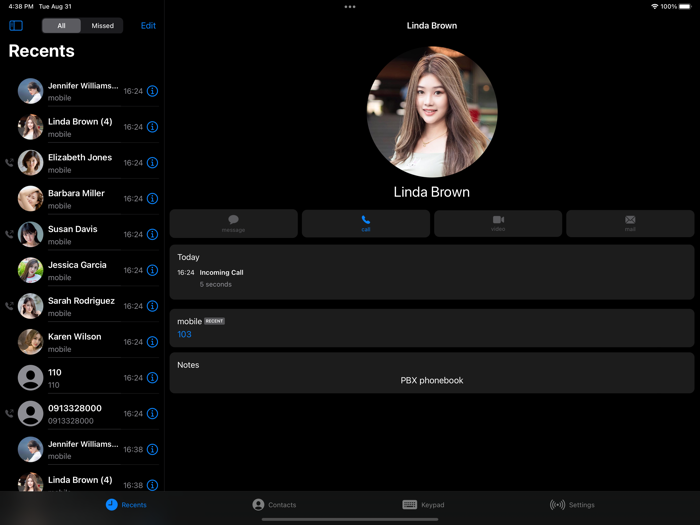Tap the video button for Linda Brown
Screen dimensions: 700x525
(x=498, y=223)
